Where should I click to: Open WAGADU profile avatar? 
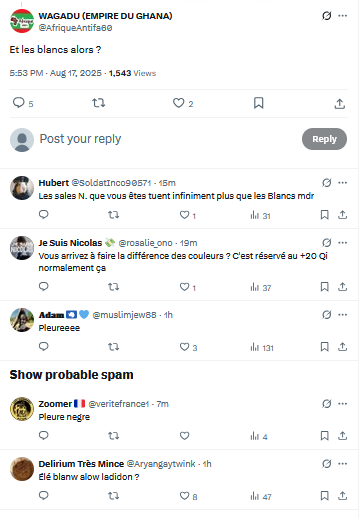coord(22,21)
